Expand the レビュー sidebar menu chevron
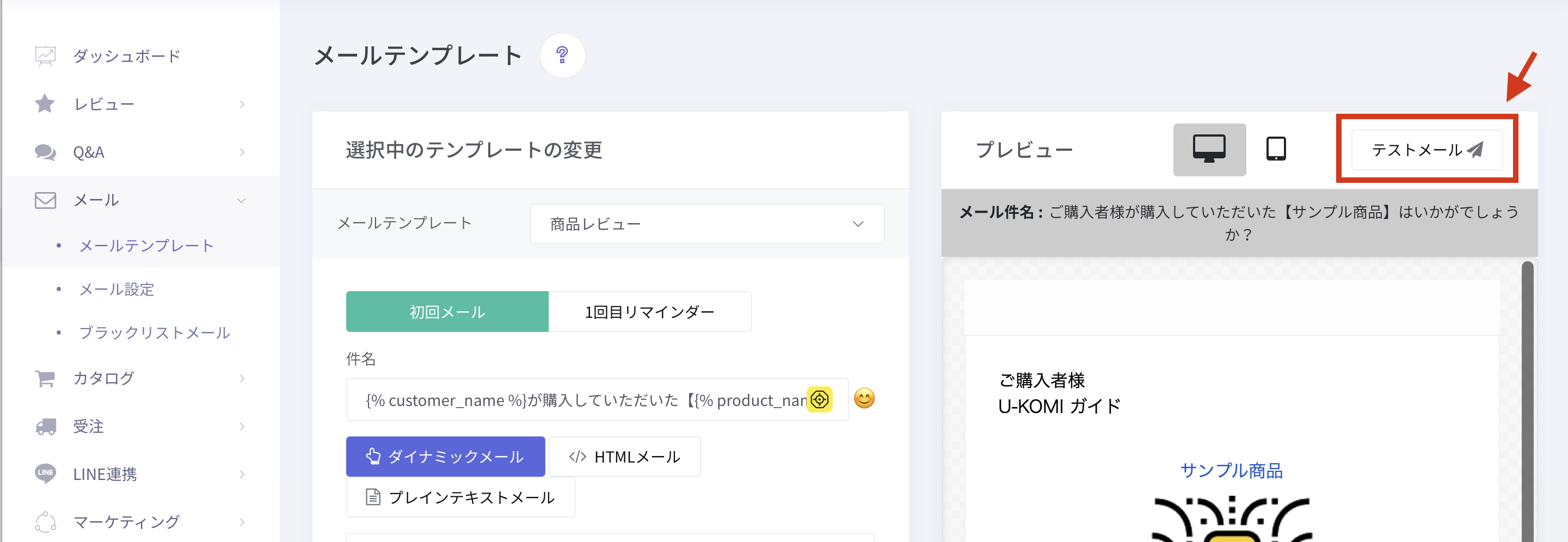Image resolution: width=1568 pixels, height=542 pixels. pyautogui.click(x=242, y=104)
